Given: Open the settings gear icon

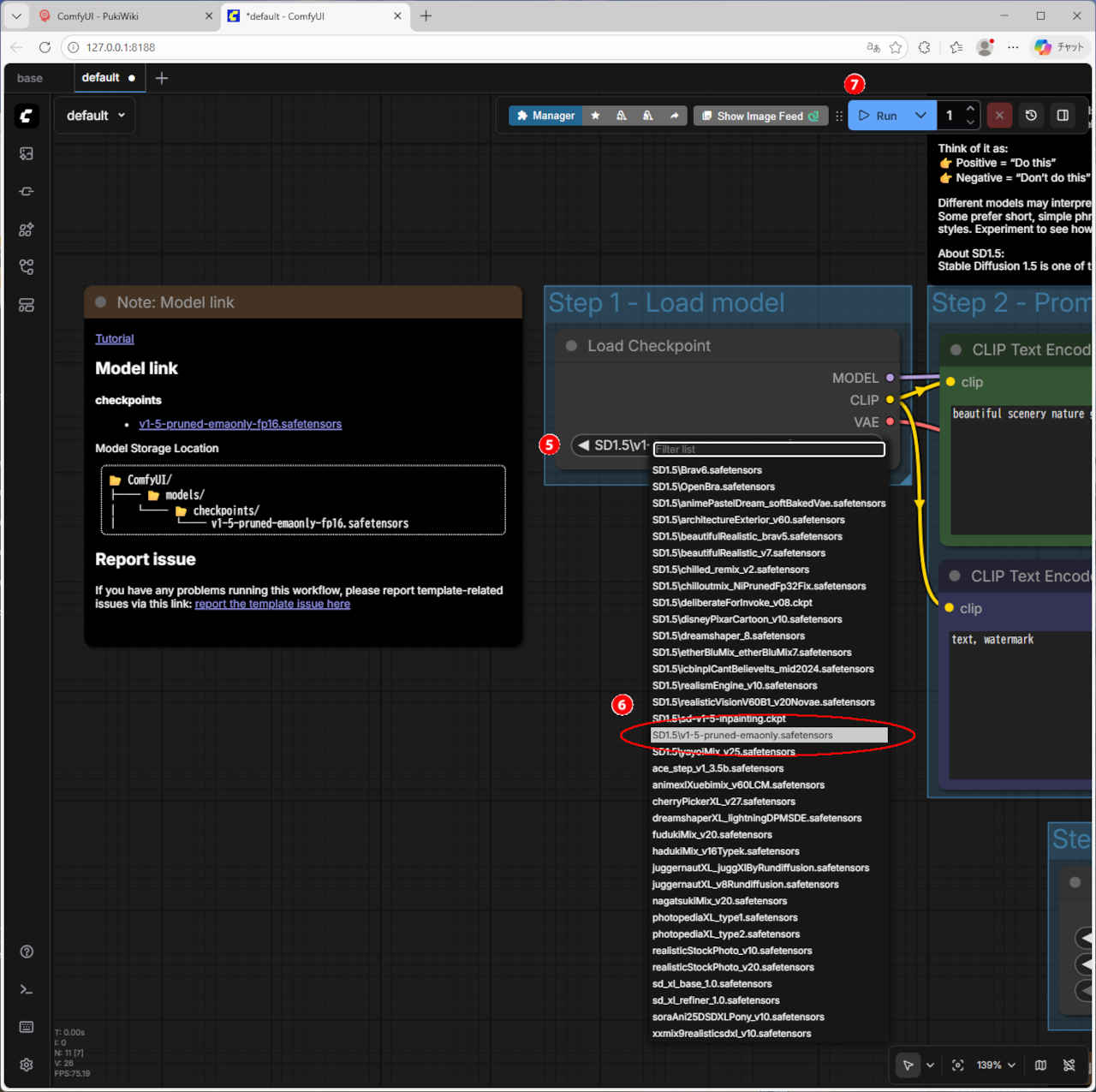Looking at the screenshot, I should coord(27,1065).
